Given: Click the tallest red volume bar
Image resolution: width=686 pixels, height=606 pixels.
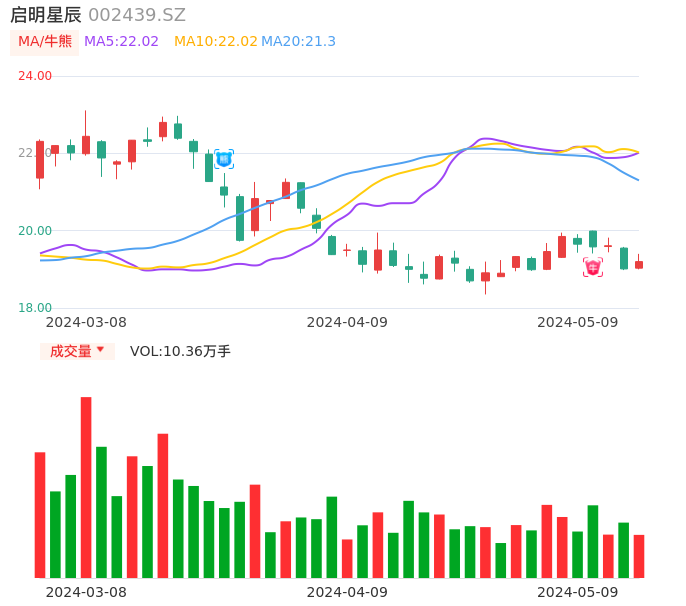Looking at the screenshot, I should [x=86, y=487].
